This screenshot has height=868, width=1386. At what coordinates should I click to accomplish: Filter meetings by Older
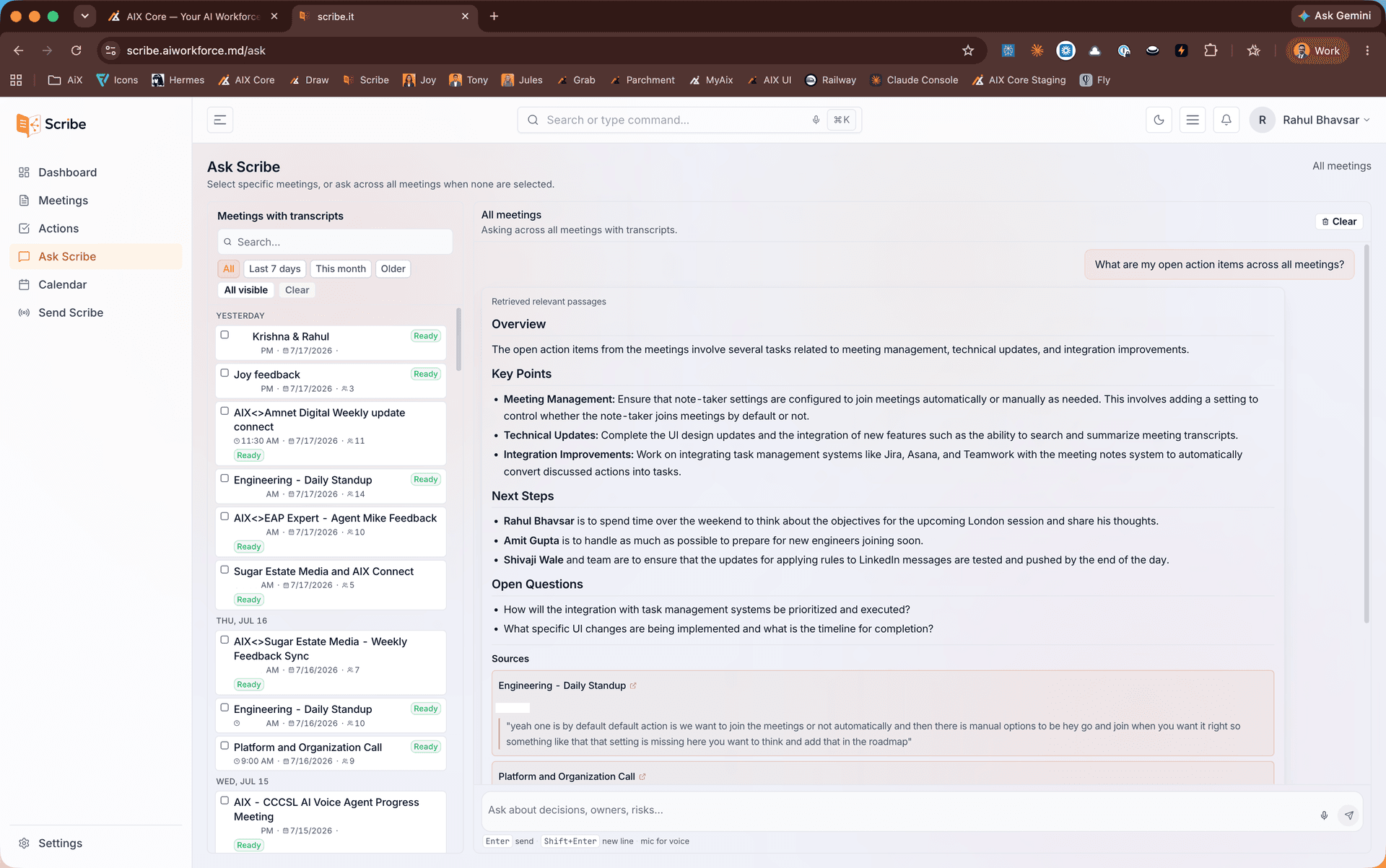click(x=393, y=269)
